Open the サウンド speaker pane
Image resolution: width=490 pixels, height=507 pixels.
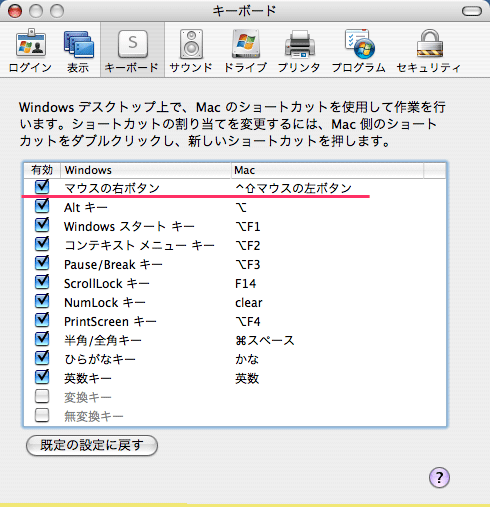[191, 50]
